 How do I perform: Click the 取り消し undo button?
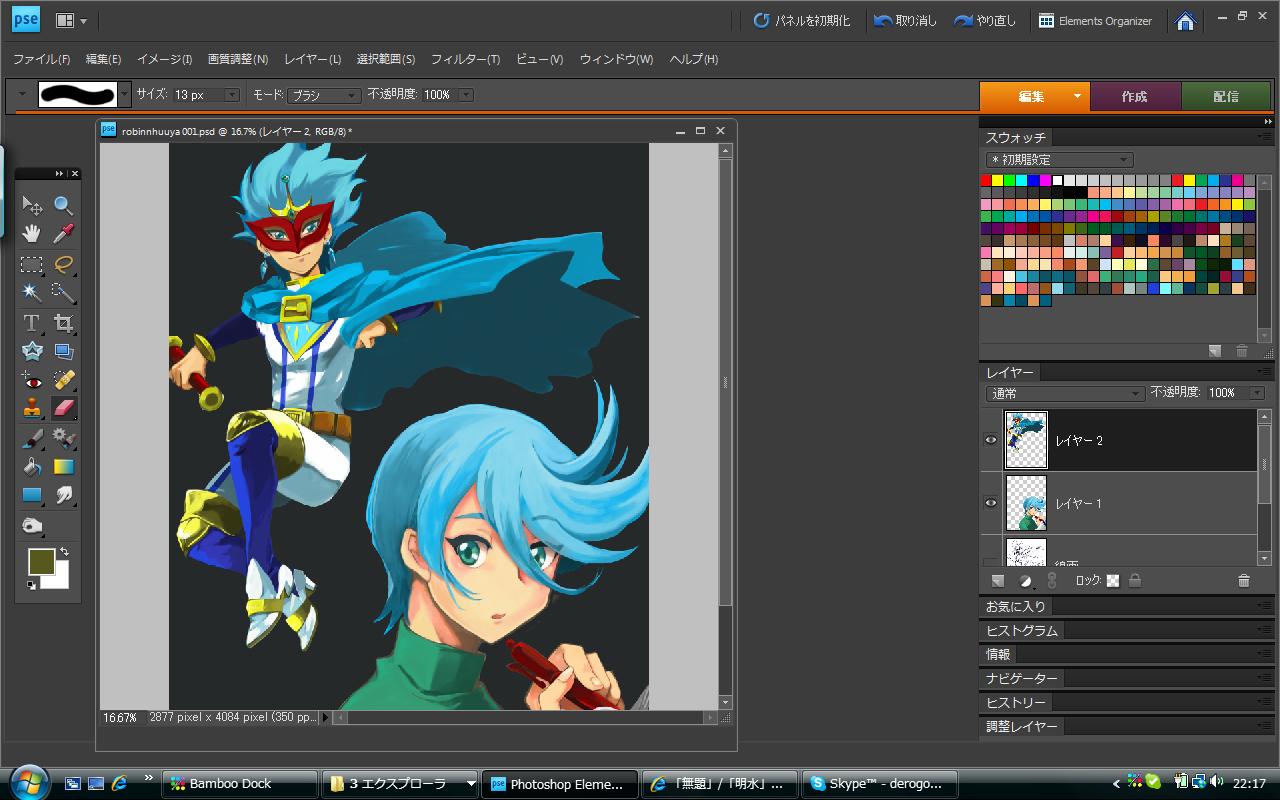pos(906,20)
